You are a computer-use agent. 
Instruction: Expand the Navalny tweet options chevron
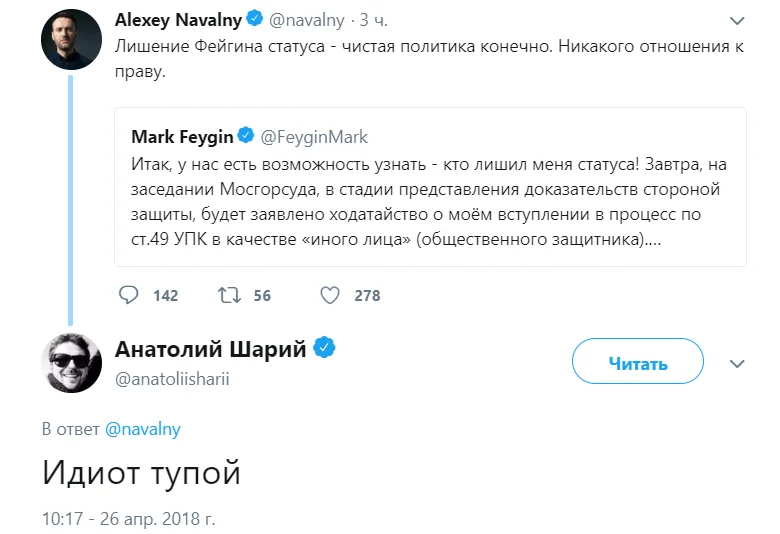[x=737, y=19]
